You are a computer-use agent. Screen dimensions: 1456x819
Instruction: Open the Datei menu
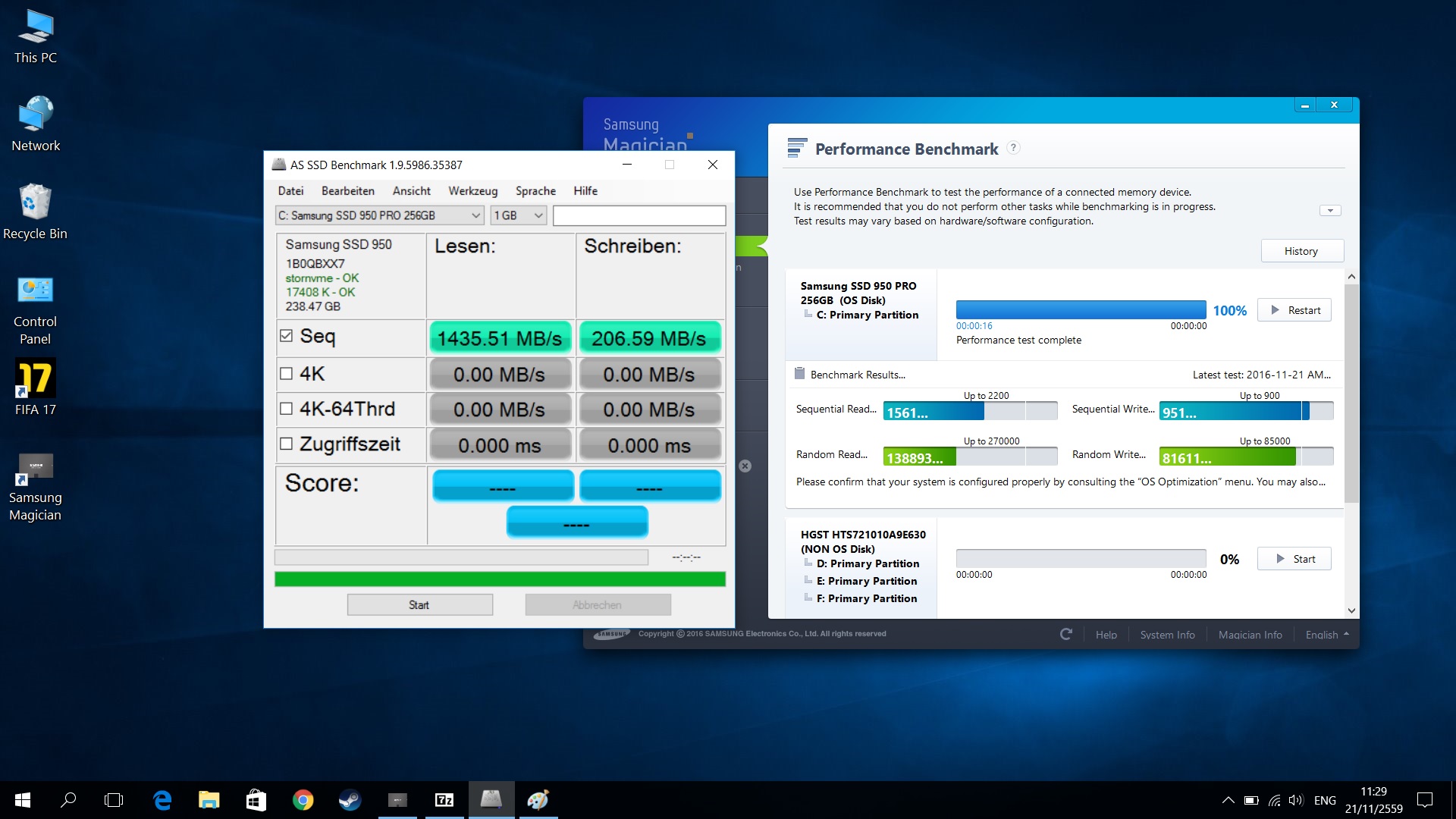pyautogui.click(x=290, y=191)
